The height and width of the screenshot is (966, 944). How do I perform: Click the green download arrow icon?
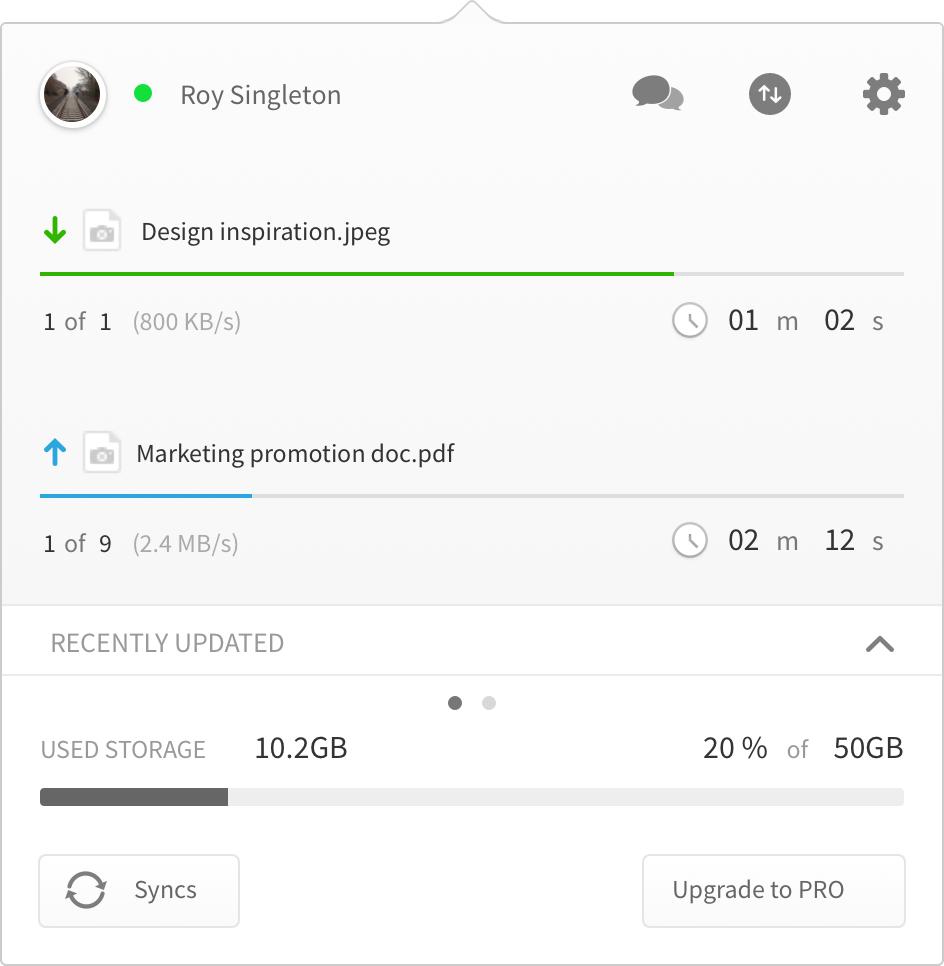tap(55, 230)
